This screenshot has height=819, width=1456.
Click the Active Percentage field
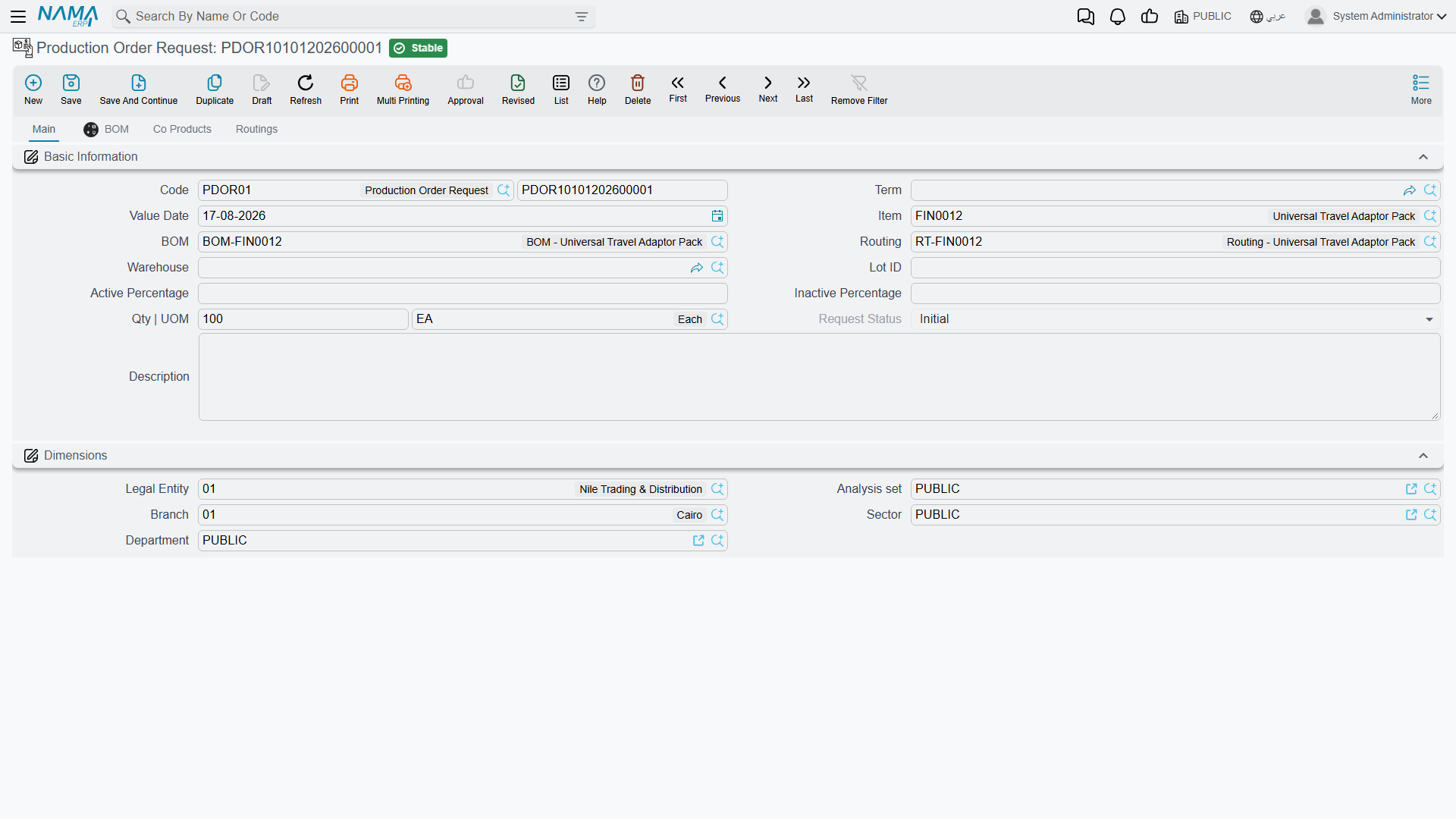463,293
